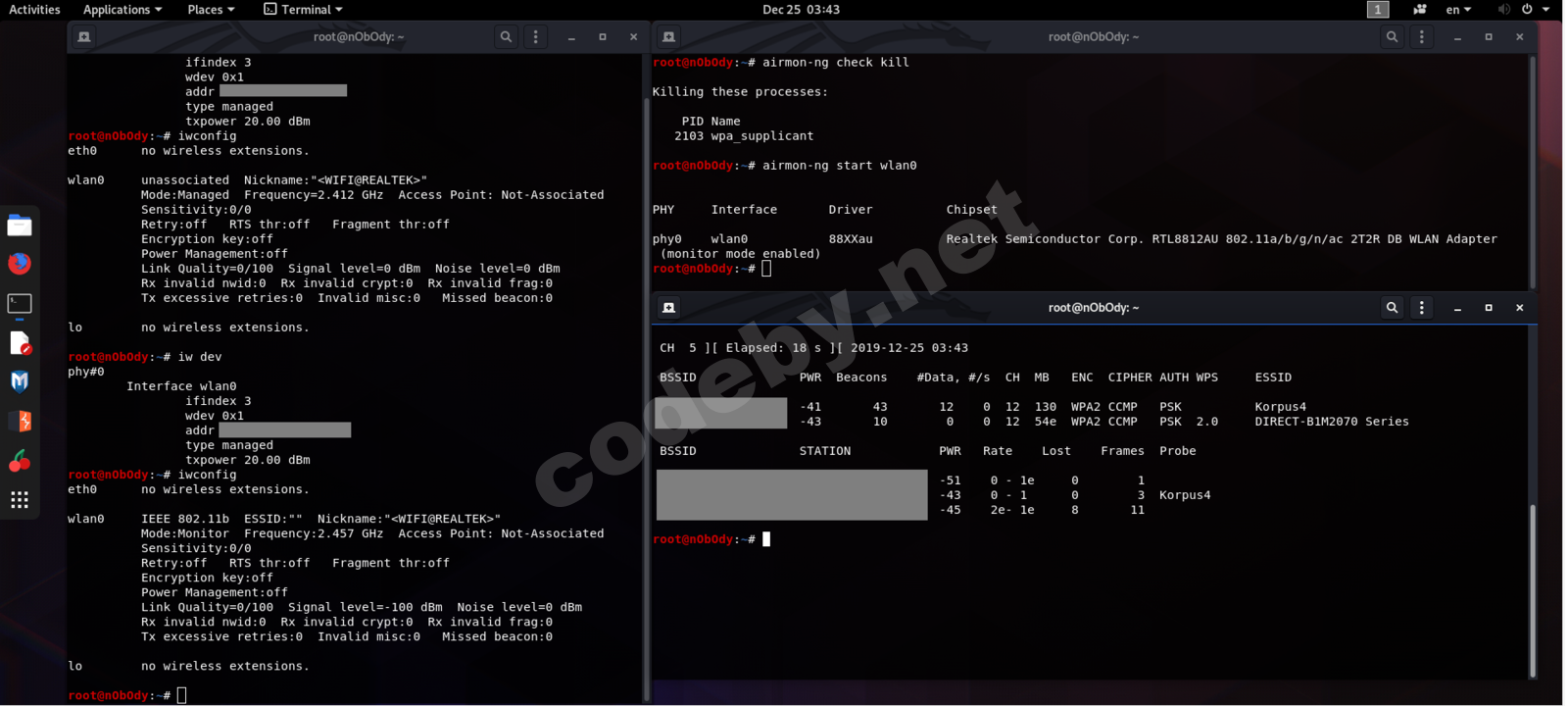Viewport: 1568px width, 706px height.
Task: Click the 'Frames' column header
Action: (1122, 451)
